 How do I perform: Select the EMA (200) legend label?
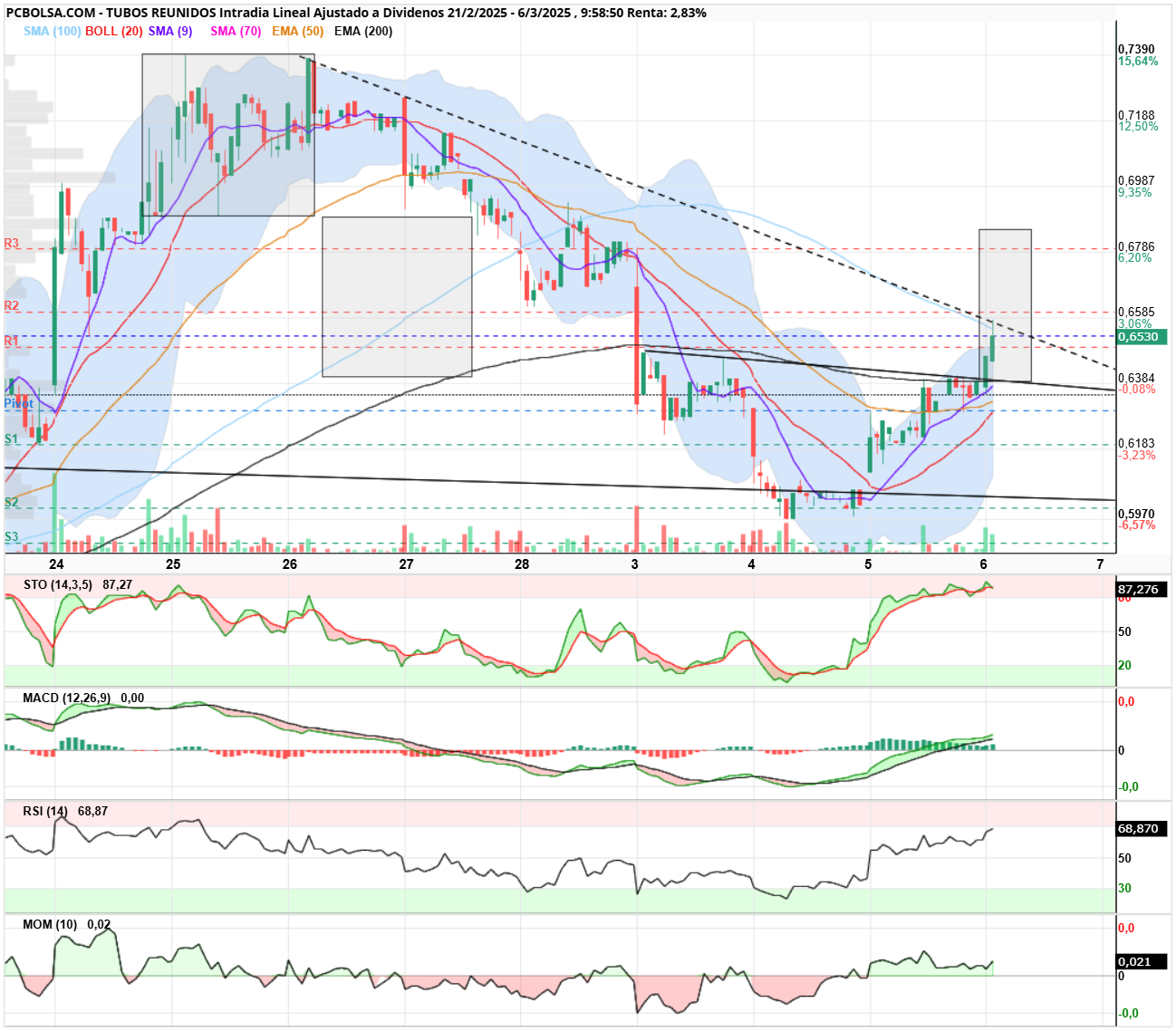pyautogui.click(x=363, y=31)
